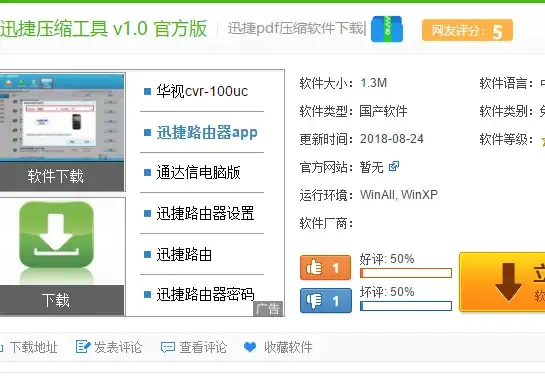This screenshot has width=545, height=376.
Task: Click the 暂无 official website text
Action: pyautogui.click(x=372, y=167)
